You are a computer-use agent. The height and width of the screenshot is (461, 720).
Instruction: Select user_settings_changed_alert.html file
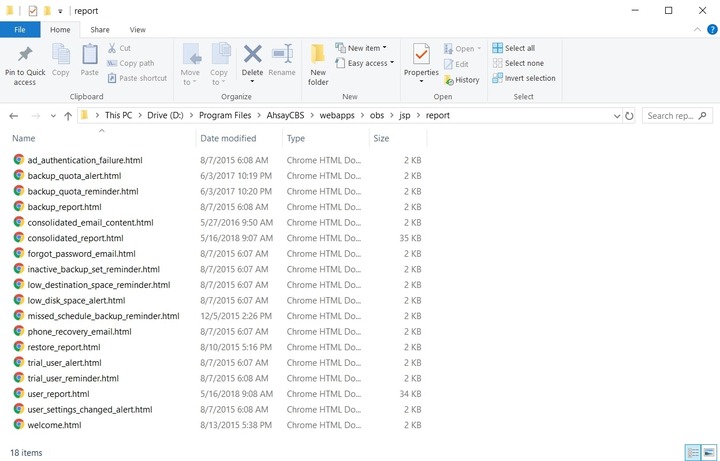[90, 410]
